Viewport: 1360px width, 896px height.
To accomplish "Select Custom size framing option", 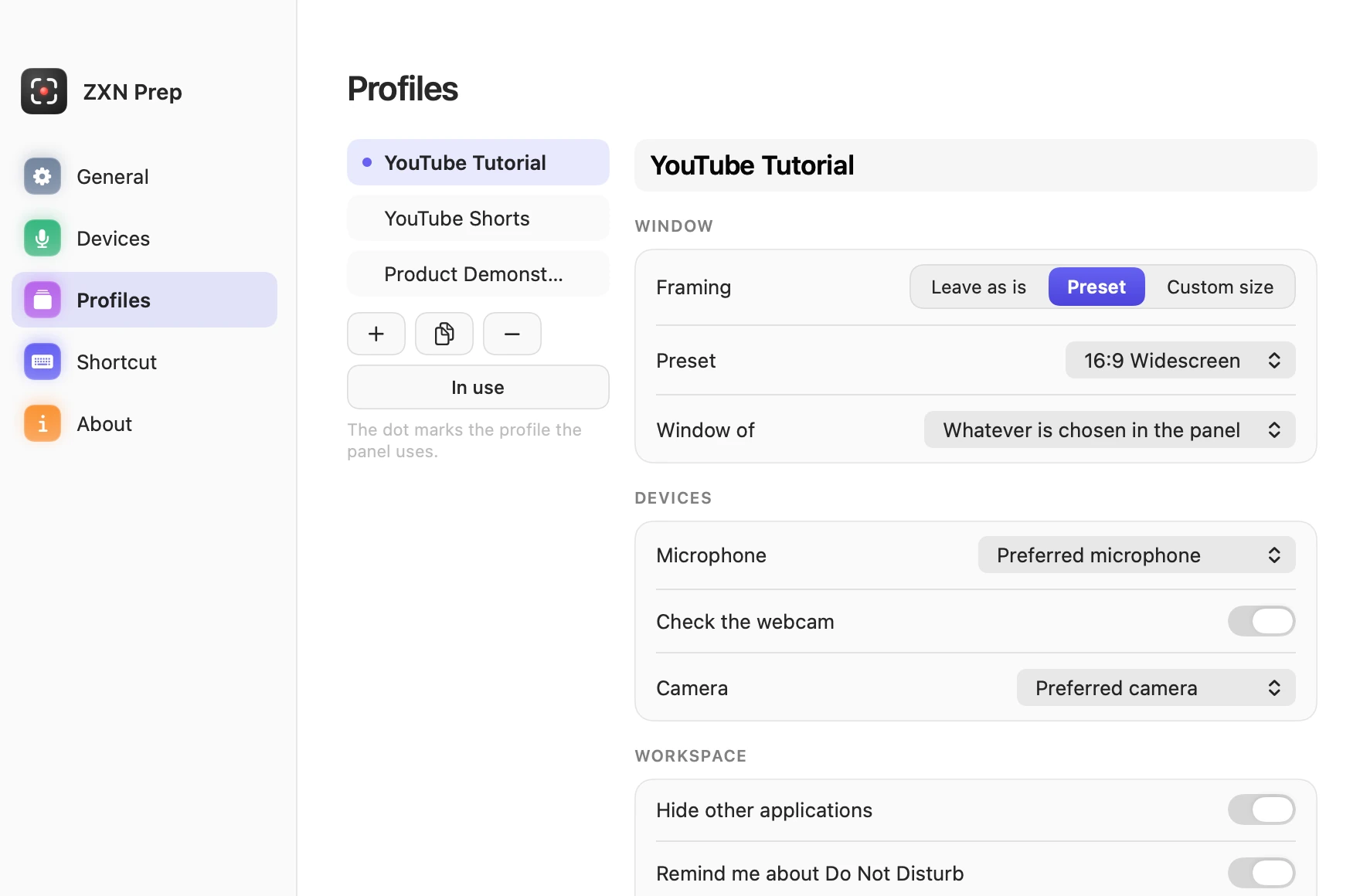I will click(x=1220, y=287).
